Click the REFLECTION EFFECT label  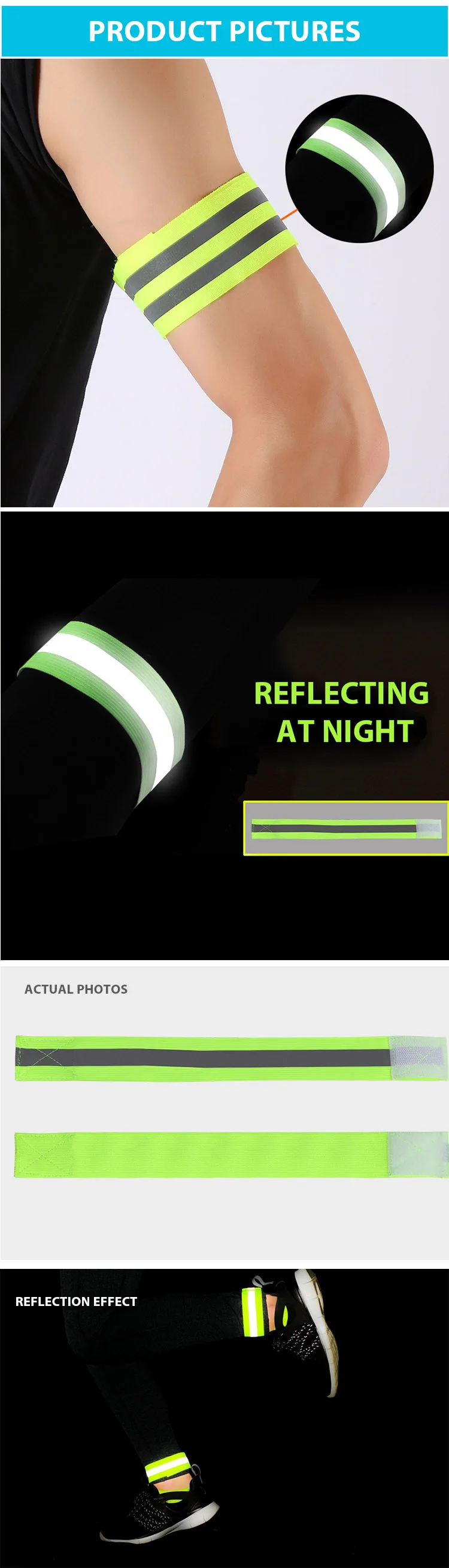click(x=76, y=1301)
